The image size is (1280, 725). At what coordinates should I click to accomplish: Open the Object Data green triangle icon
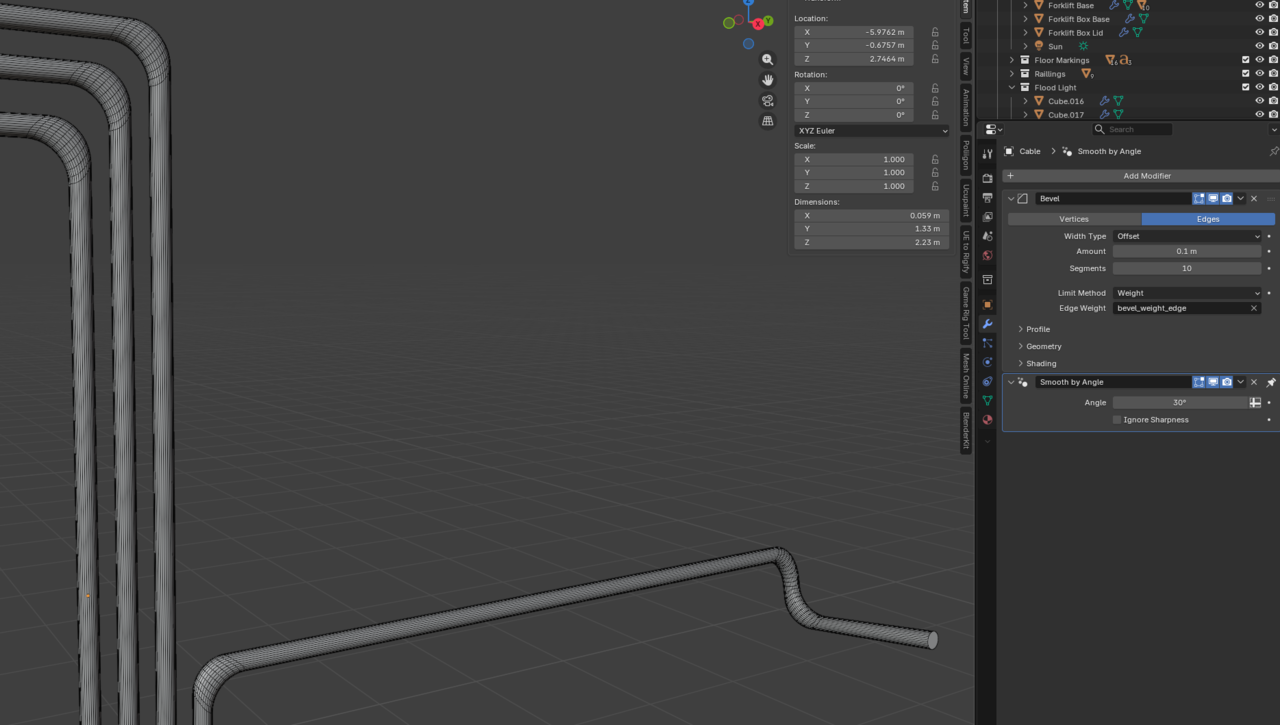tap(987, 400)
